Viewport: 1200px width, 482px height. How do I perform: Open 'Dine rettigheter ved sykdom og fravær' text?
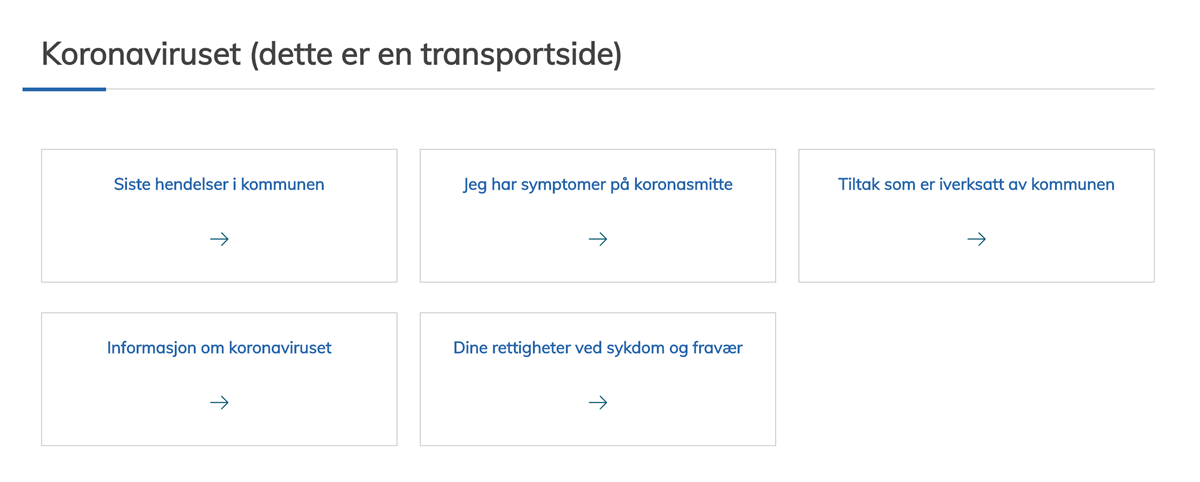pos(598,348)
